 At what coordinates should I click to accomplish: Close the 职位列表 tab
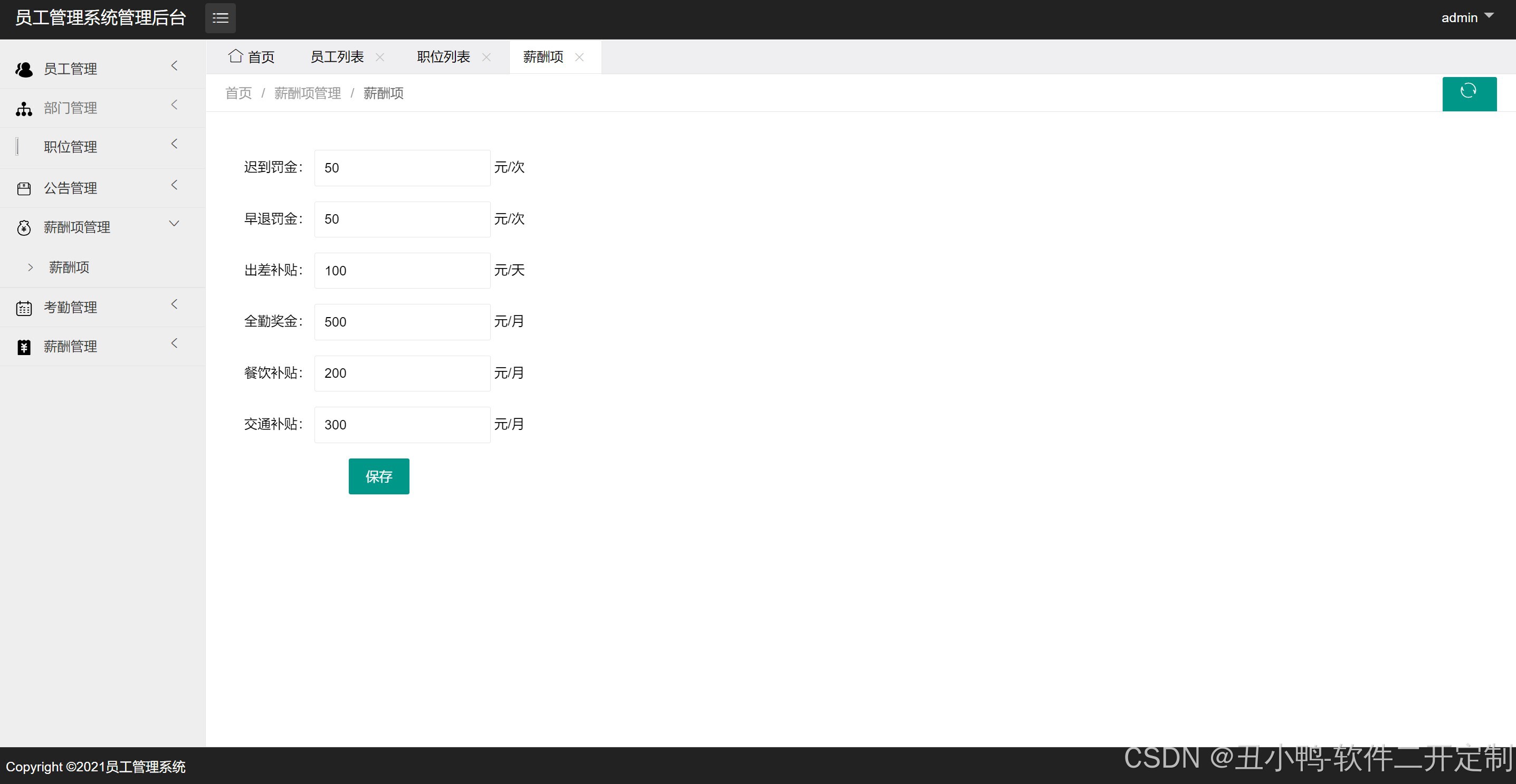click(487, 57)
